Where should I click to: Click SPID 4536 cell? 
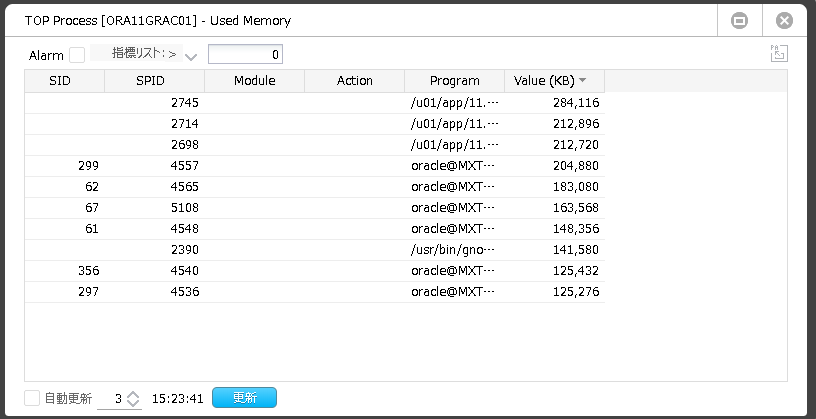click(x=155, y=292)
